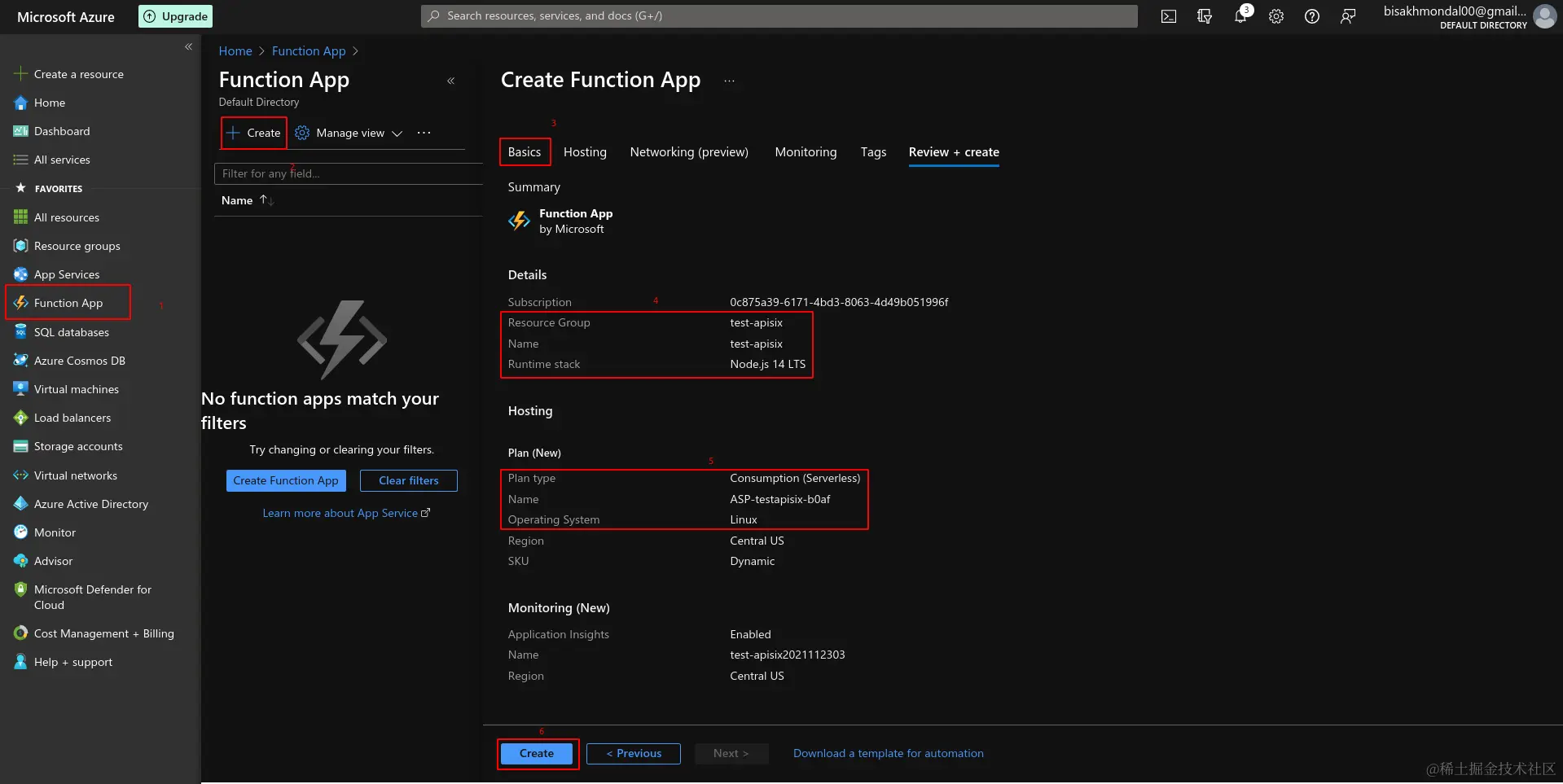This screenshot has width=1563, height=784.
Task: Click subscription ID 0c875a39-6171-4bd3-8063-4d49b051996f
Action: coord(839,302)
